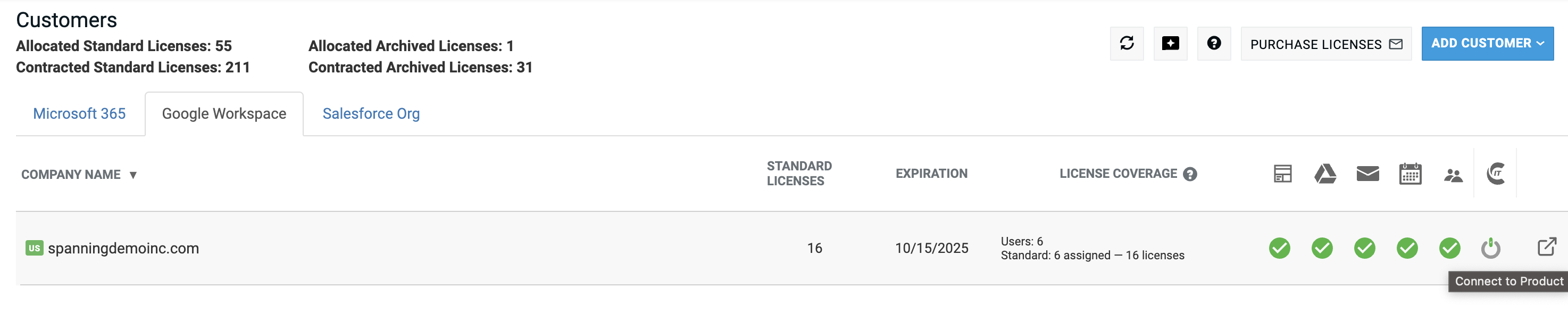Toggle the Mail green check for spanningdemoinc.com
Viewport: 1568px width, 312px height.
(1365, 248)
